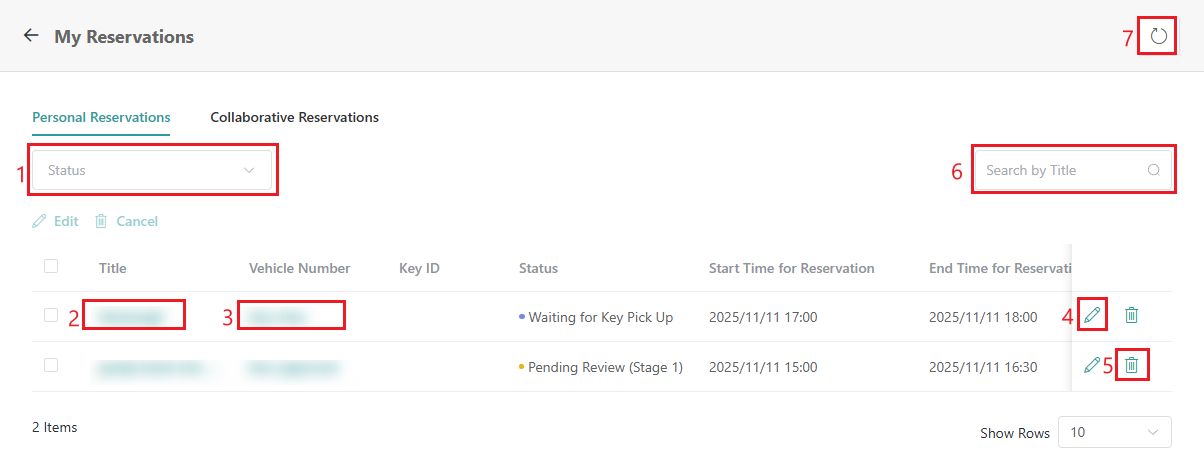The image size is (1204, 464).
Task: Check the box for the 17:00 reservation row
Action: click(x=51, y=315)
